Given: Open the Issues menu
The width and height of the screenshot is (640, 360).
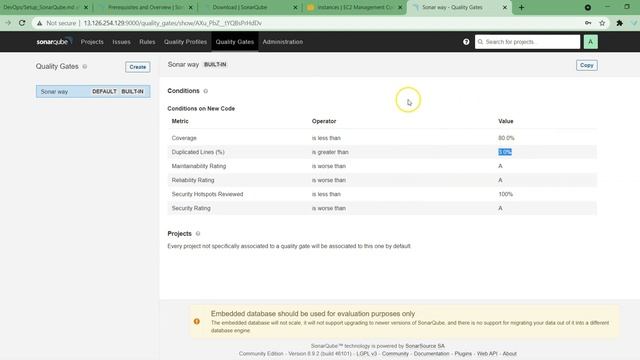Looking at the screenshot, I should tap(121, 42).
